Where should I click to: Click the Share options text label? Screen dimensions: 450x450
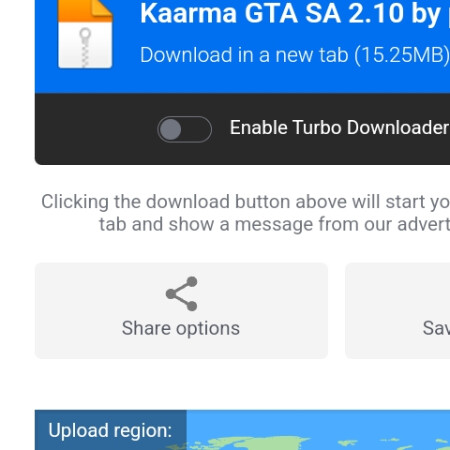[x=181, y=328]
